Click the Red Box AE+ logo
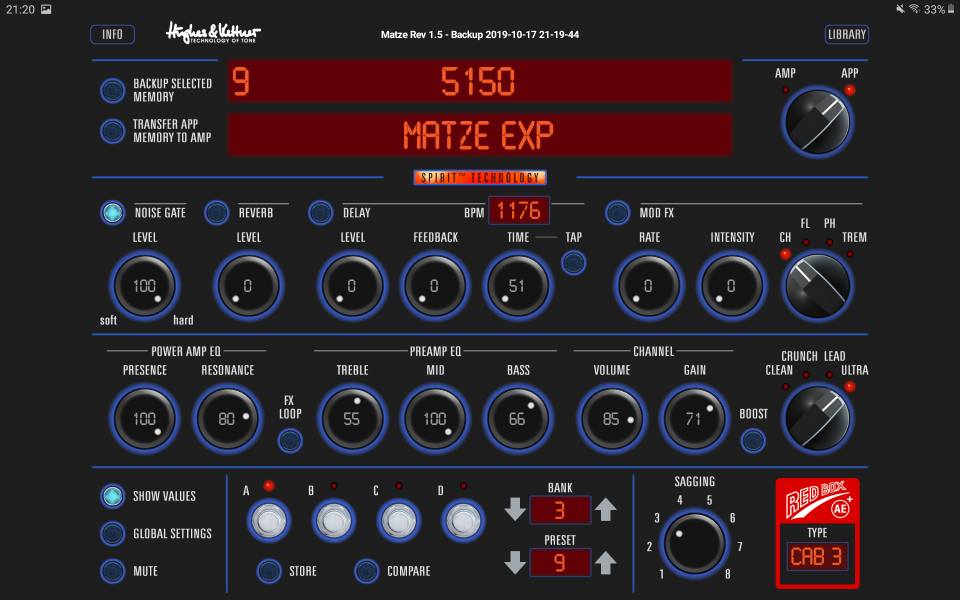 click(817, 500)
